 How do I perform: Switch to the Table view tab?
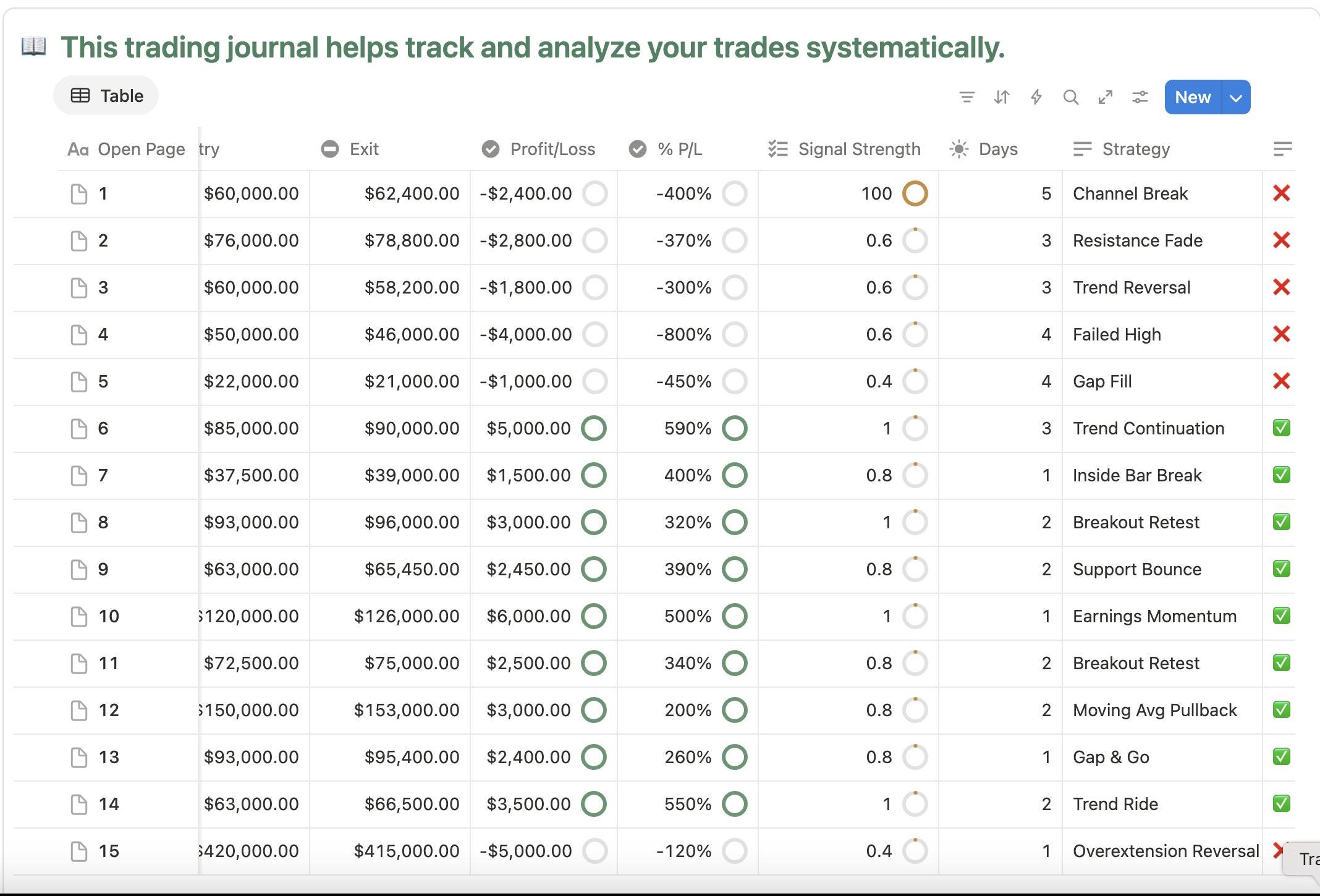[106, 96]
